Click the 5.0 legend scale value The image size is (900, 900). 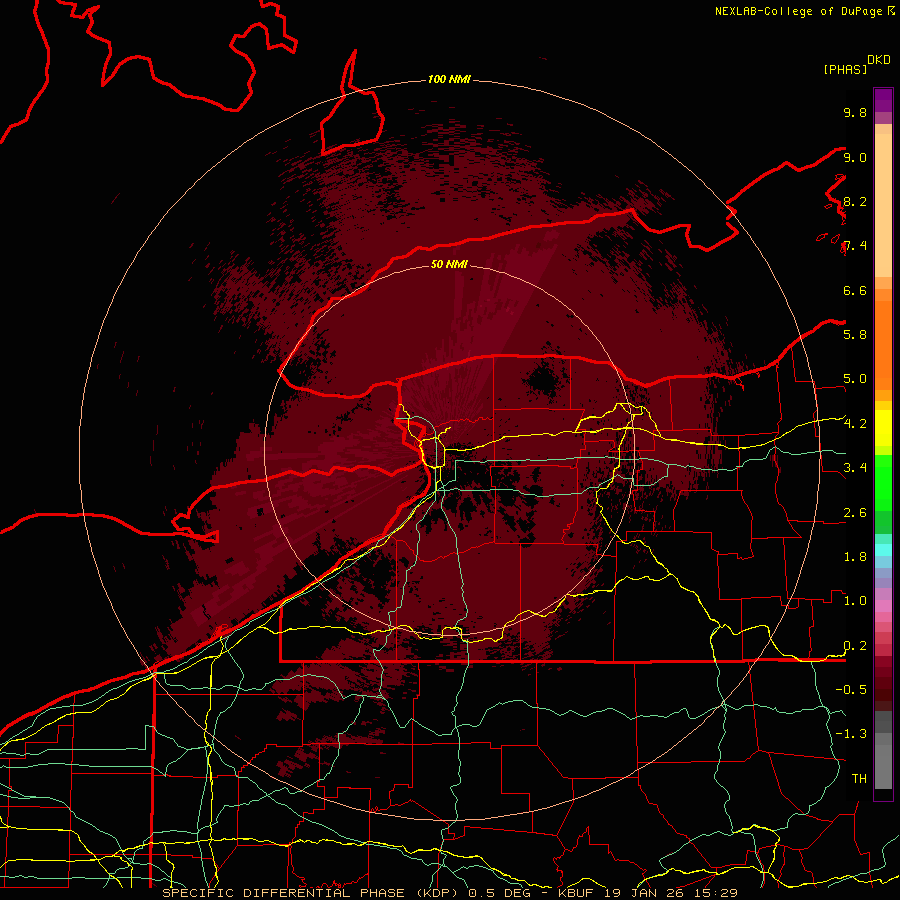[x=855, y=379]
